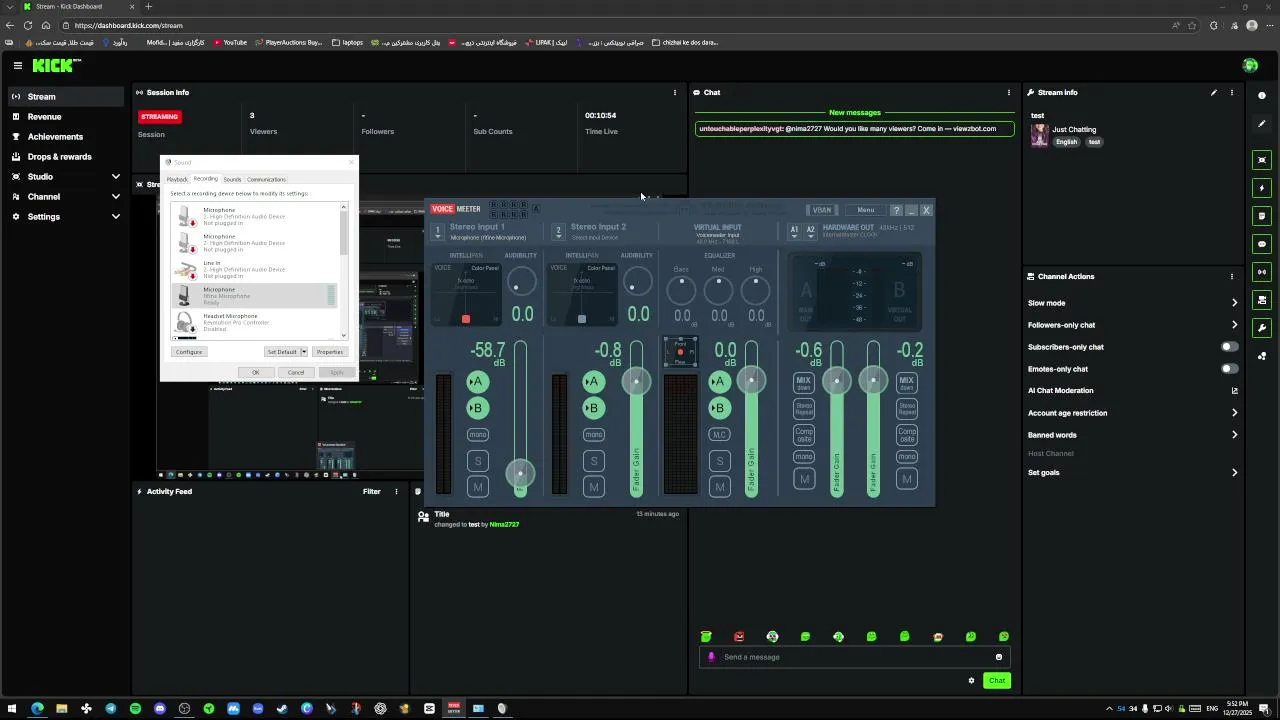The width and height of the screenshot is (1280, 720).
Task: Open the Activity Feed Filter control
Action: click(371, 491)
